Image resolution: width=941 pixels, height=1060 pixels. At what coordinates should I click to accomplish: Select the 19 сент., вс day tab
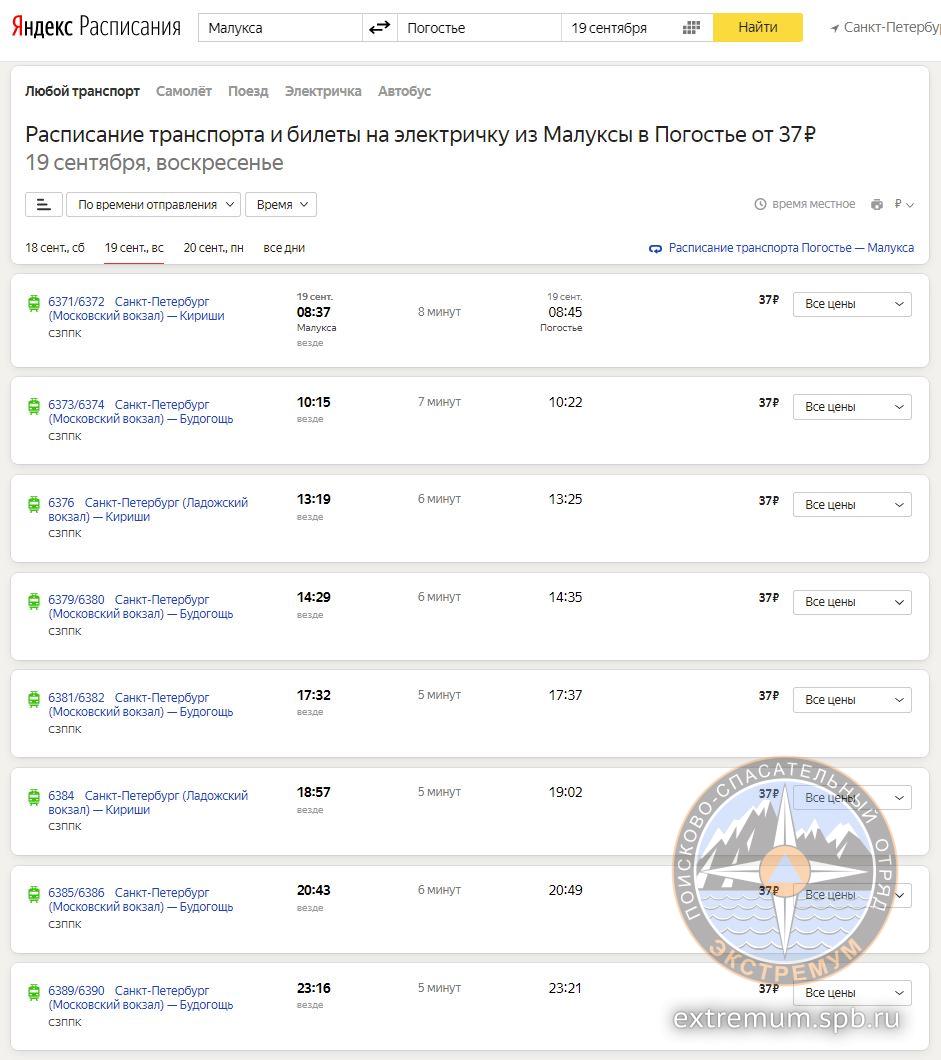[x=134, y=248]
